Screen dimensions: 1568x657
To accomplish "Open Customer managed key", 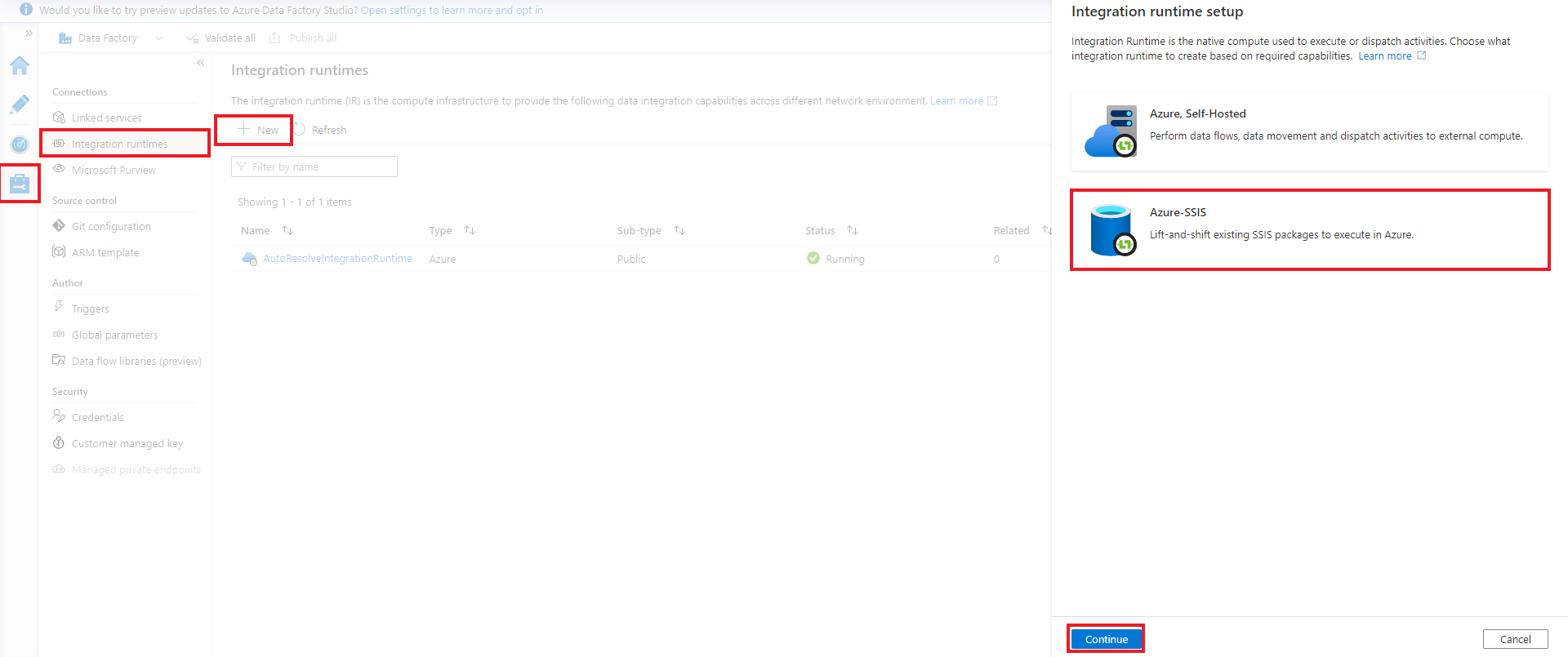I will click(x=127, y=444).
